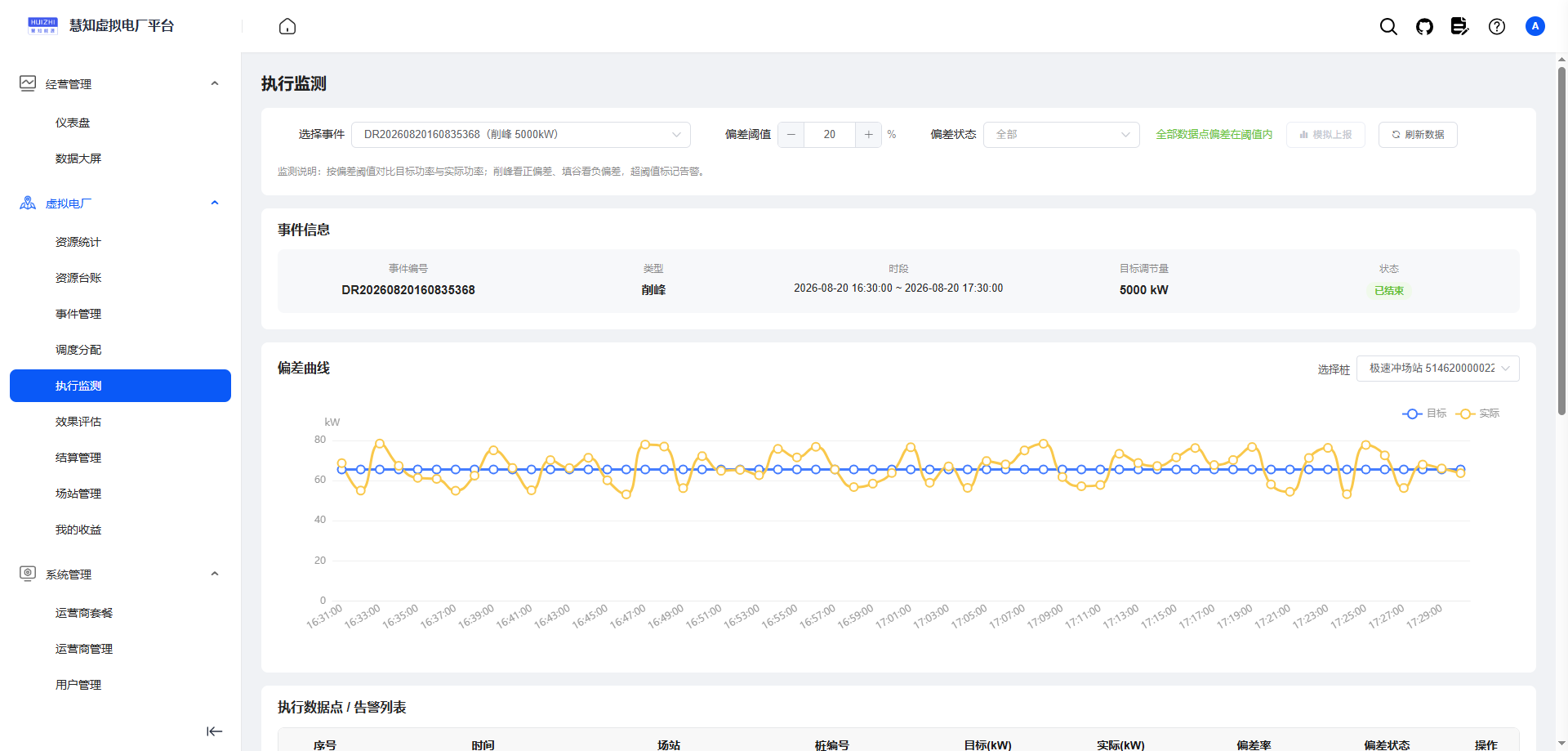Open the 选择事件 dropdown
This screenshot has height=751, width=1568.
pyautogui.click(x=521, y=135)
